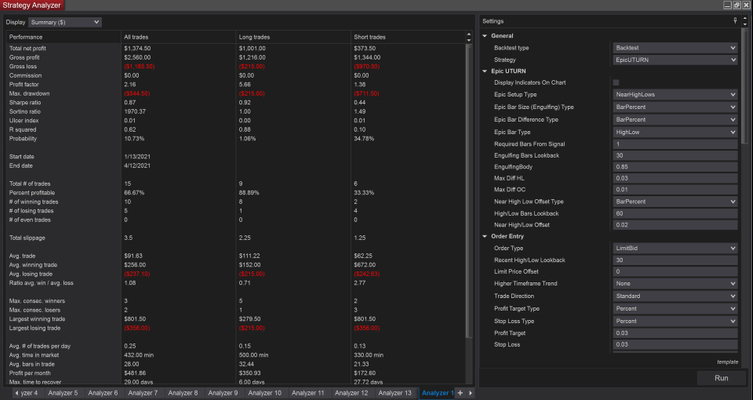This screenshot has width=753, height=400.
Task: Collapse the General settings section
Action: coord(486,35)
